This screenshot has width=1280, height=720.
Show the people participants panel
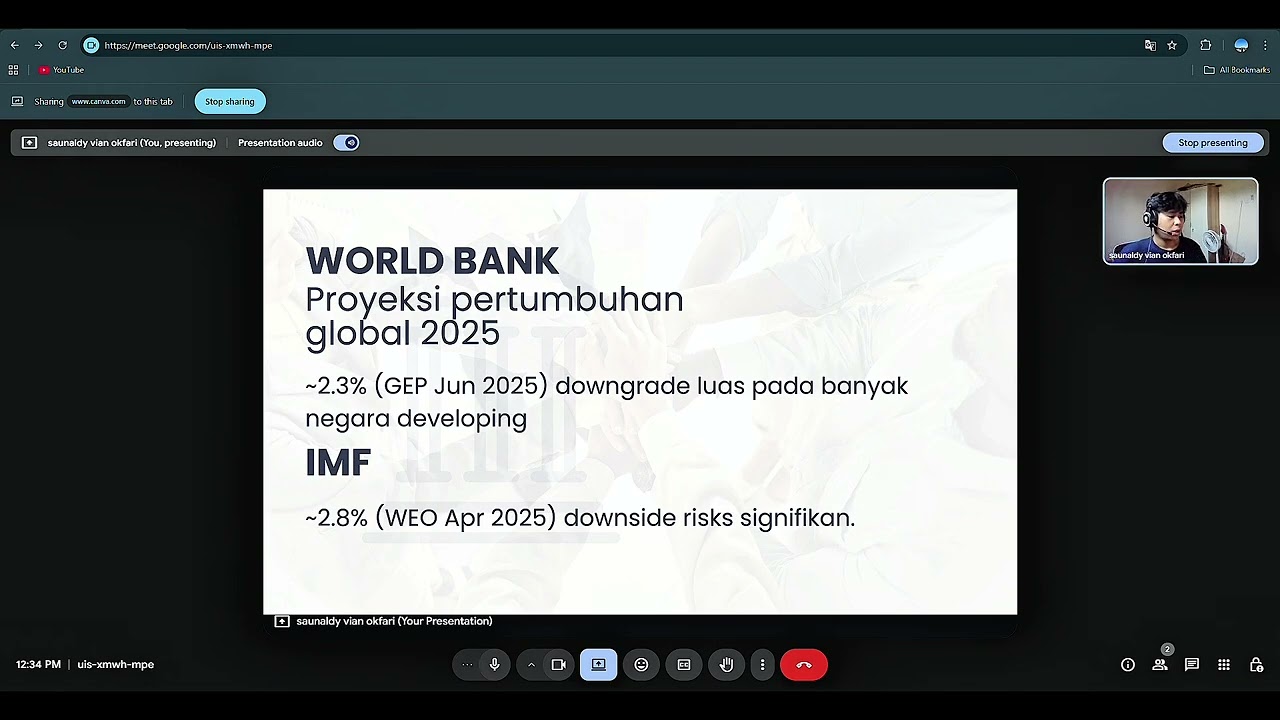(1160, 665)
